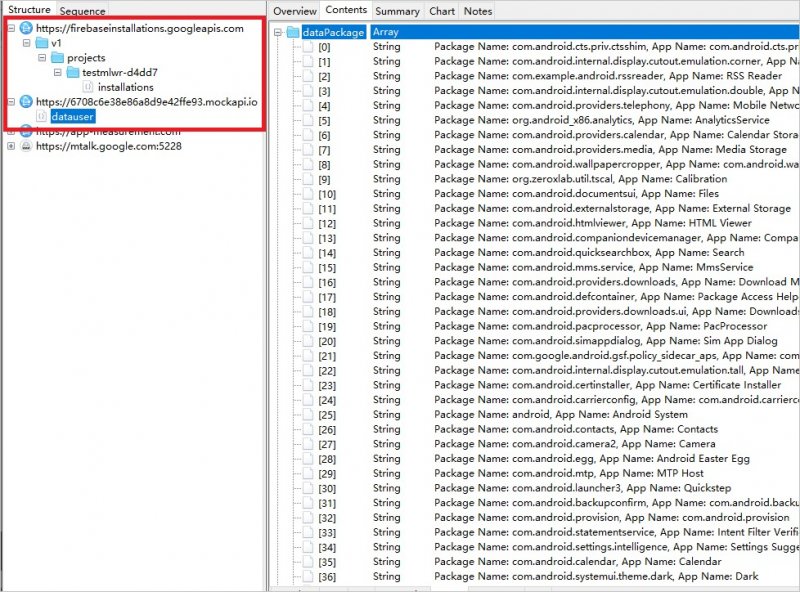Click the globe icon for firebaseinstallations.googleapis.com

[x=25, y=28]
